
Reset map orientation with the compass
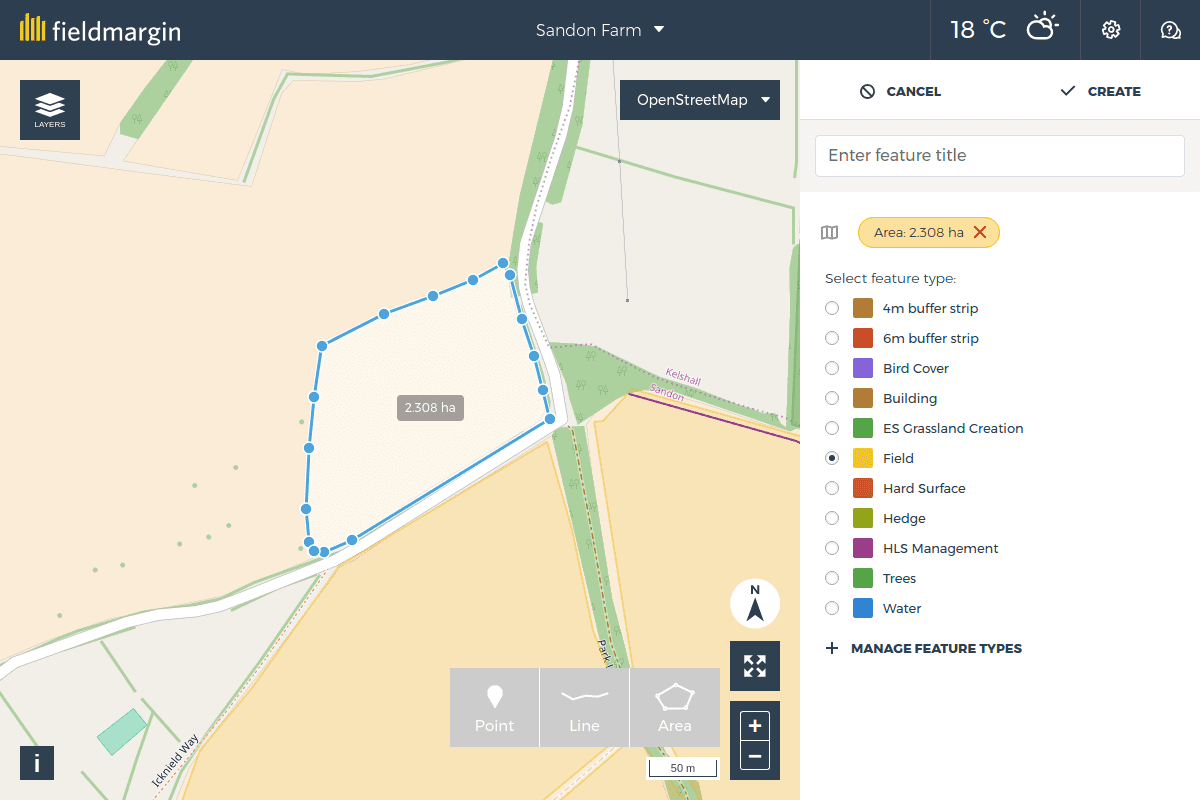tap(755, 603)
